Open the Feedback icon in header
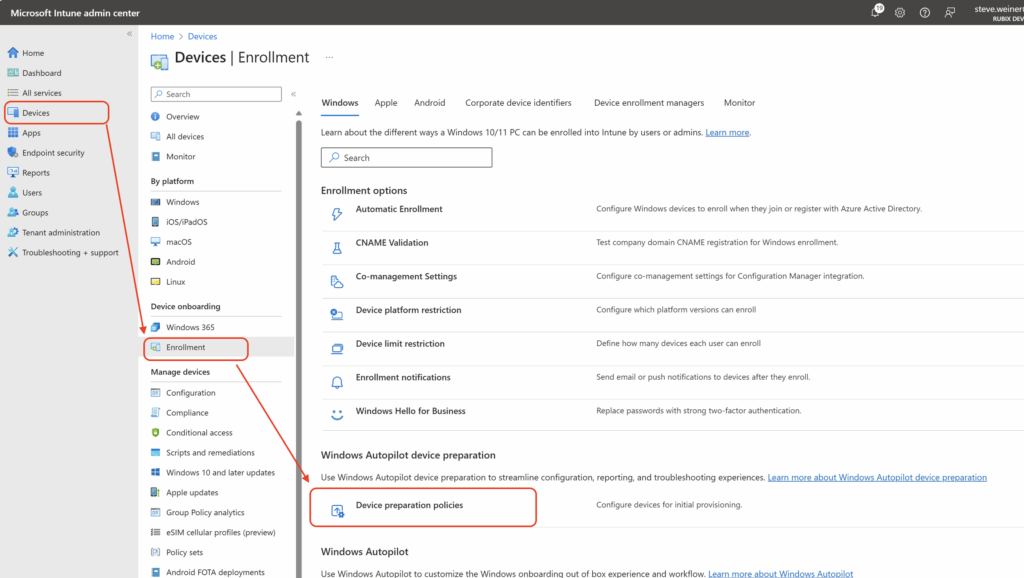This screenshot has height=578, width=1024. [x=950, y=12]
